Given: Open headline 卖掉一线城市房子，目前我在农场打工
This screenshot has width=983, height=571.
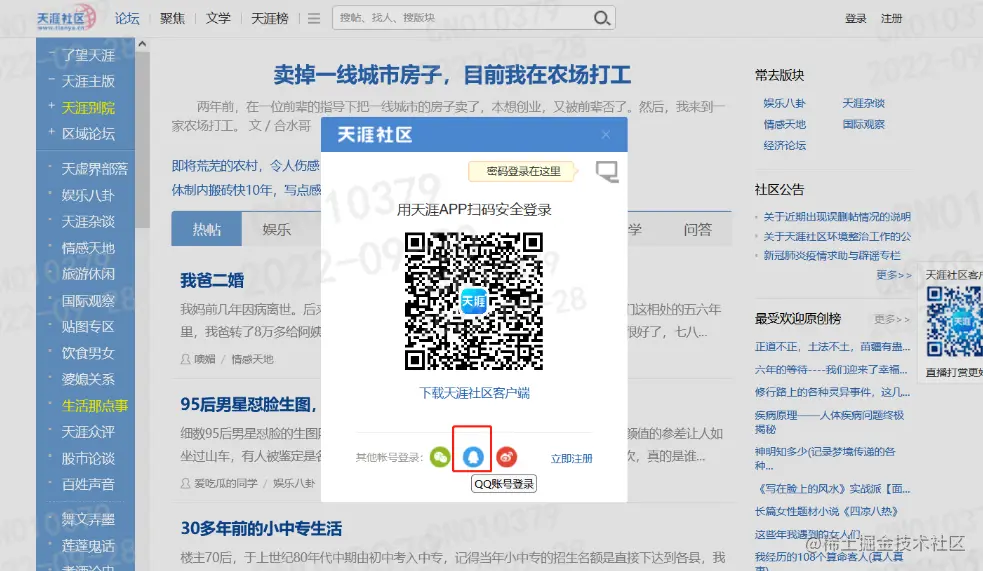Looking at the screenshot, I should click(x=452, y=75).
